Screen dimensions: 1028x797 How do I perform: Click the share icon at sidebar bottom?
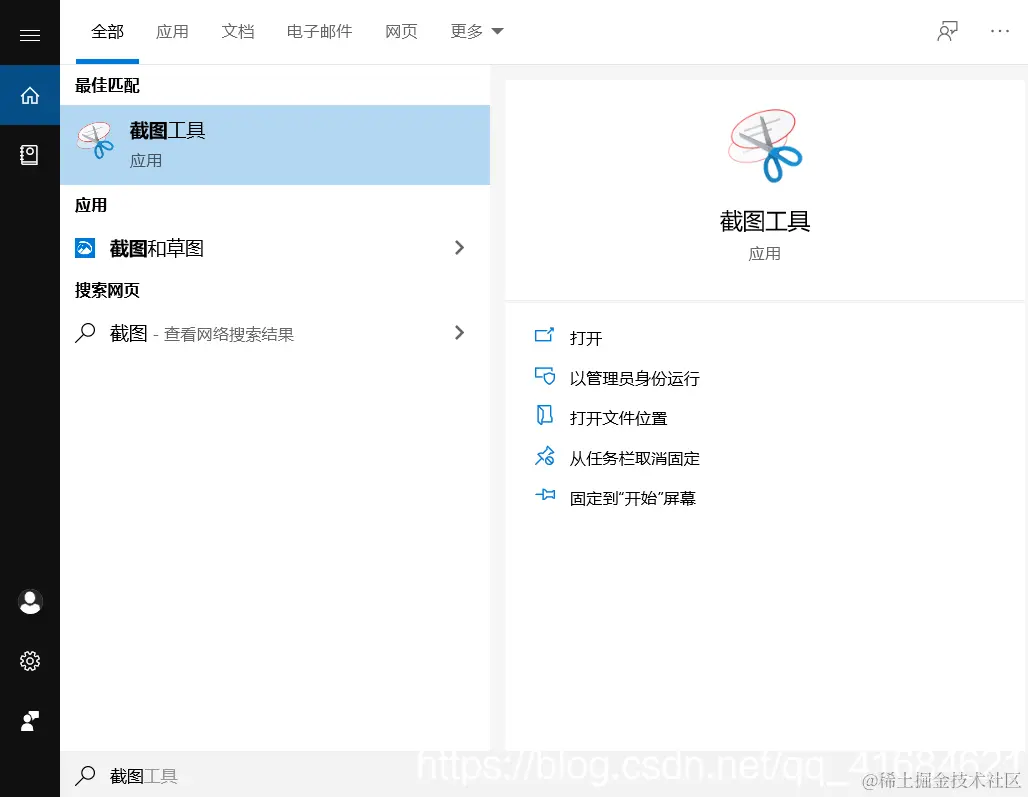[x=29, y=721]
